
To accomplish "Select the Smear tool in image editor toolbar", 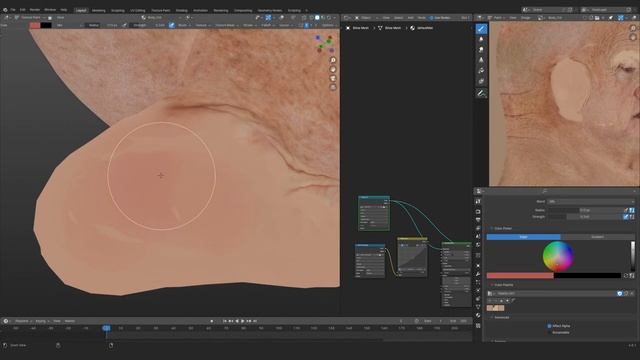I will pyautogui.click(x=481, y=50).
